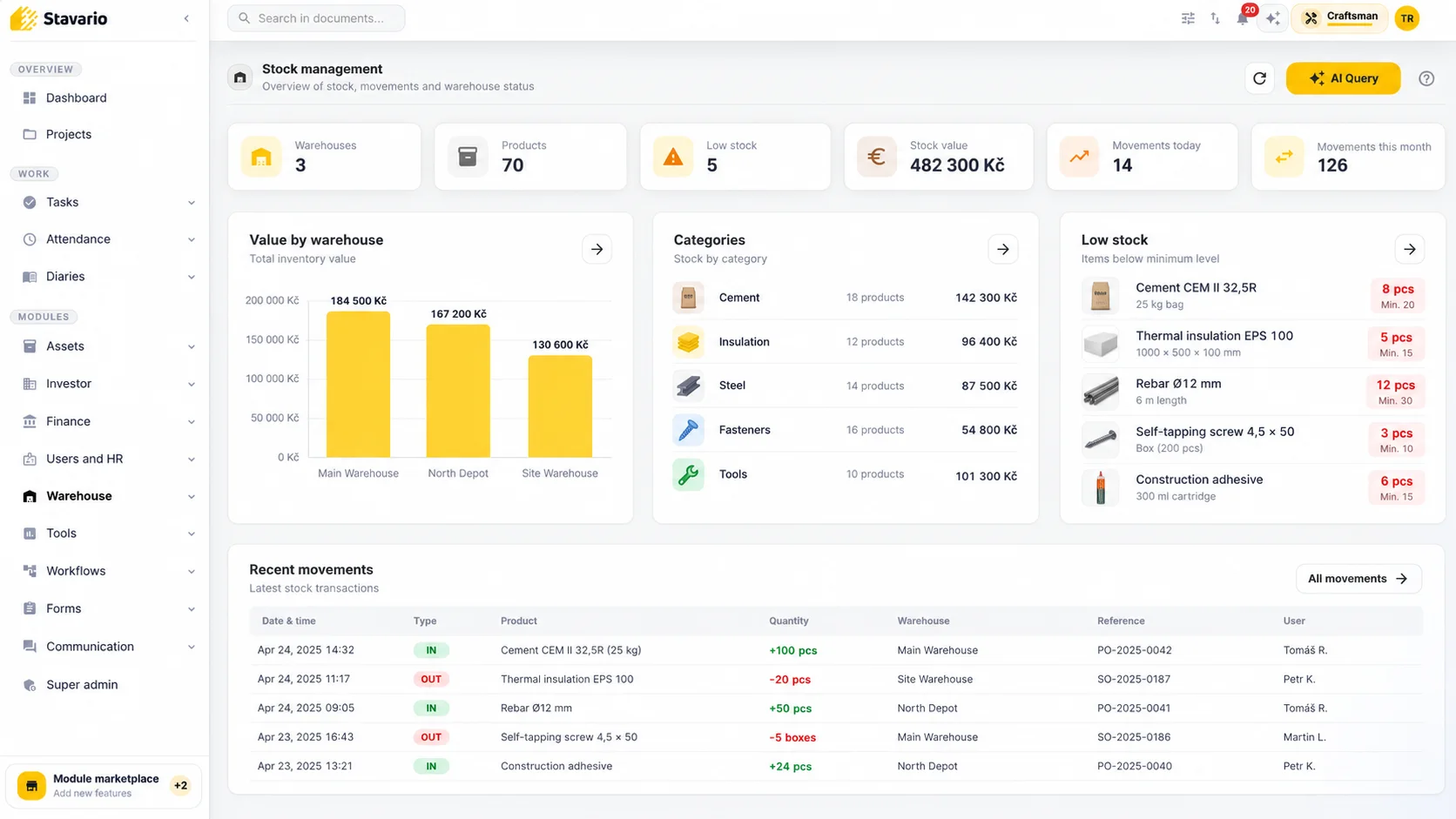Screen dimensions: 1456x819
Task: Click user Martin L. in movements table
Action: pos(1304,737)
